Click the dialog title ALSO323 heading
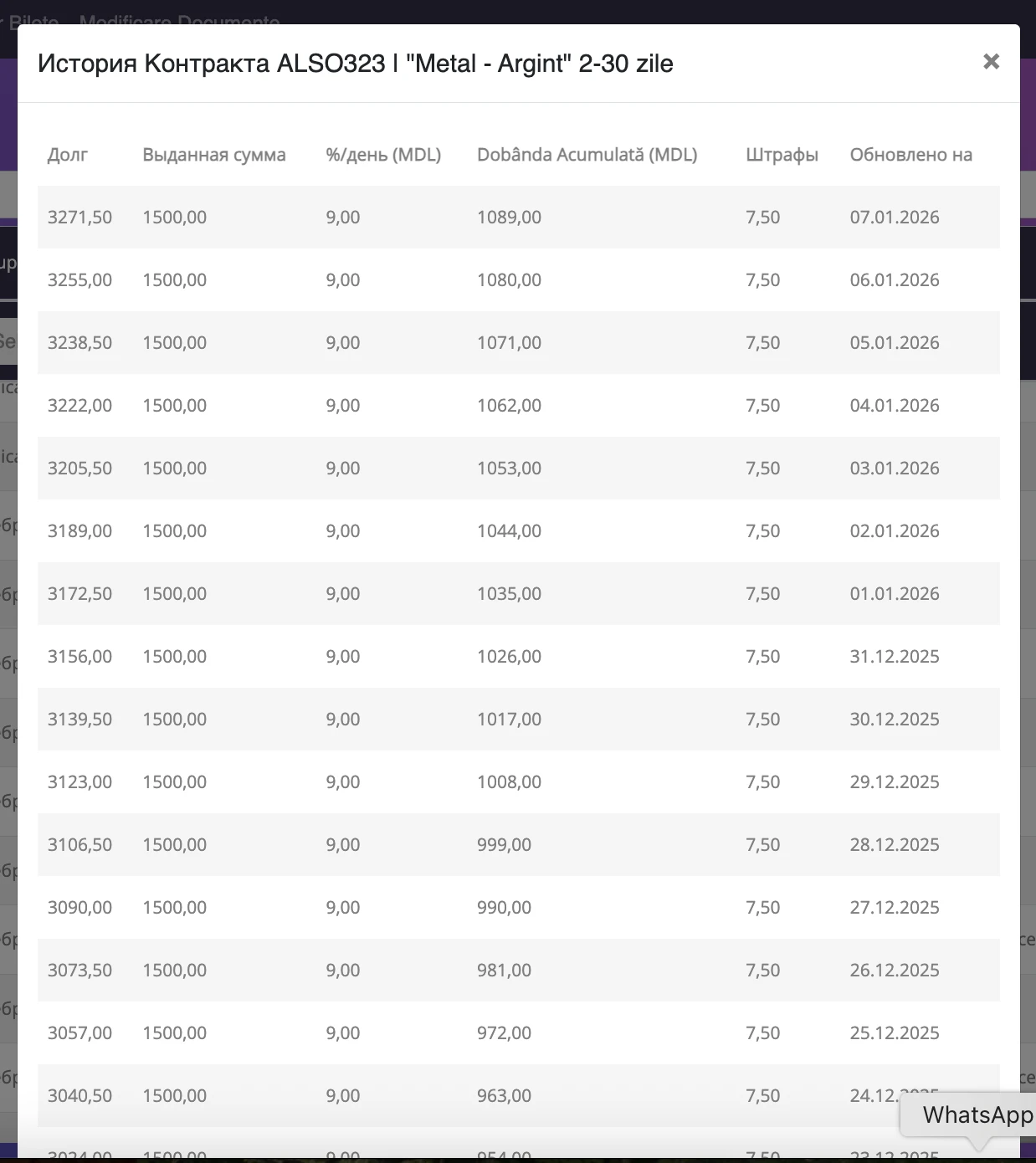Viewport: 1036px width, 1163px height. click(x=356, y=64)
